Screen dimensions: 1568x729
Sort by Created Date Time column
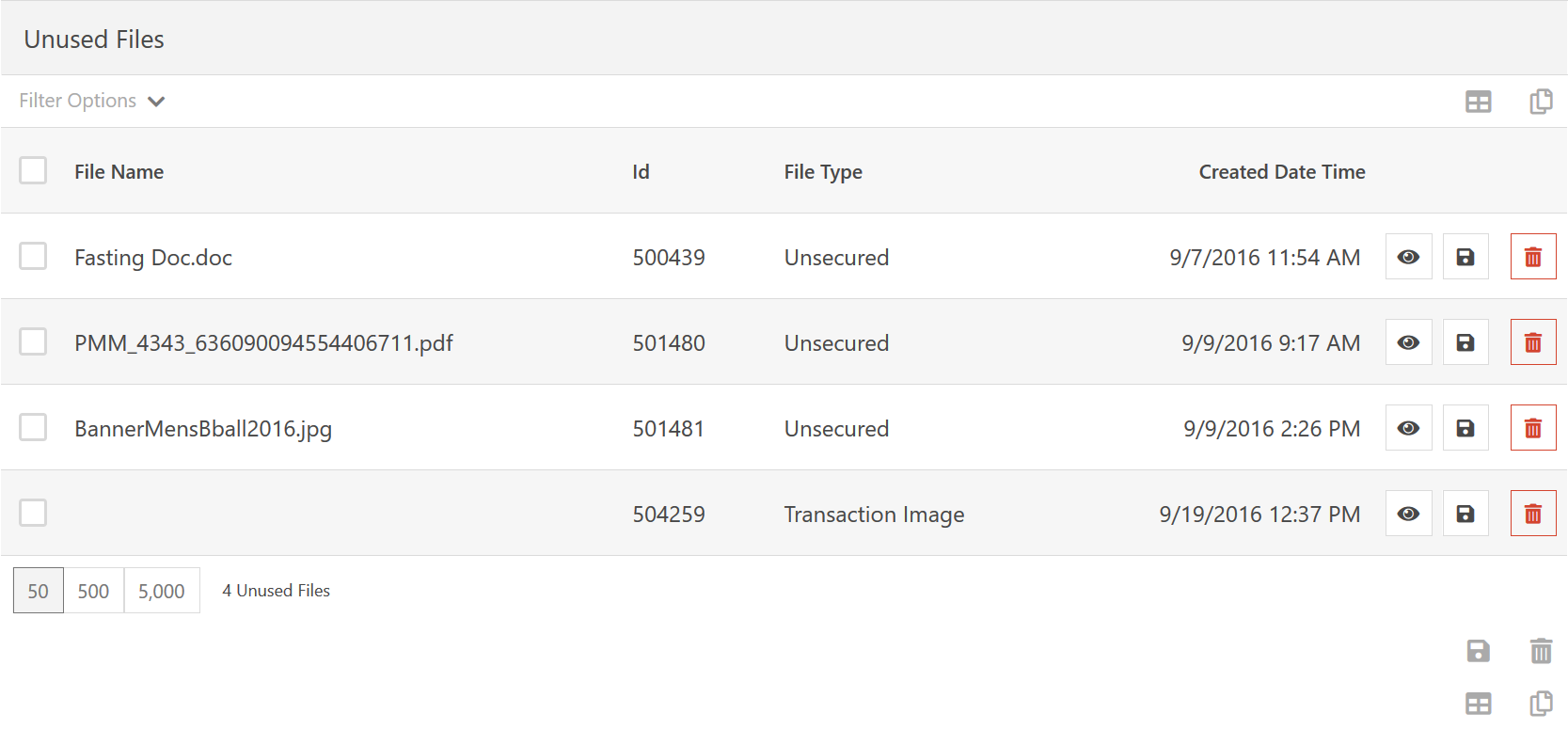pyautogui.click(x=1281, y=172)
